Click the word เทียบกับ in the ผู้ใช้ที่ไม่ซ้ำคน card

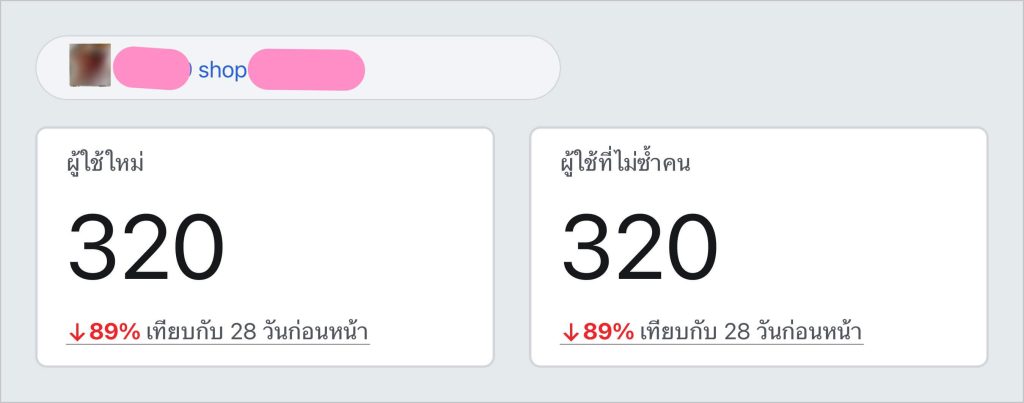click(679, 332)
